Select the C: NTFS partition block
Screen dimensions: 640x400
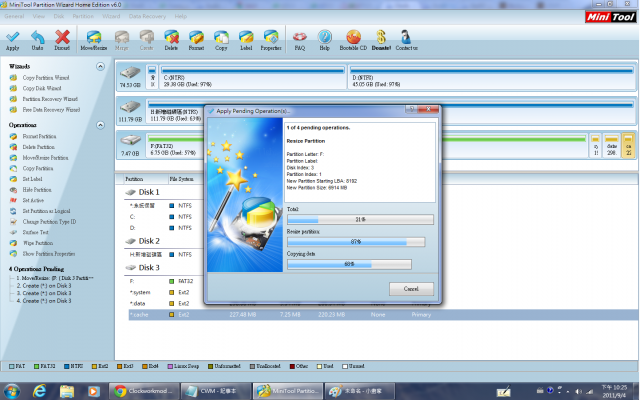point(253,76)
